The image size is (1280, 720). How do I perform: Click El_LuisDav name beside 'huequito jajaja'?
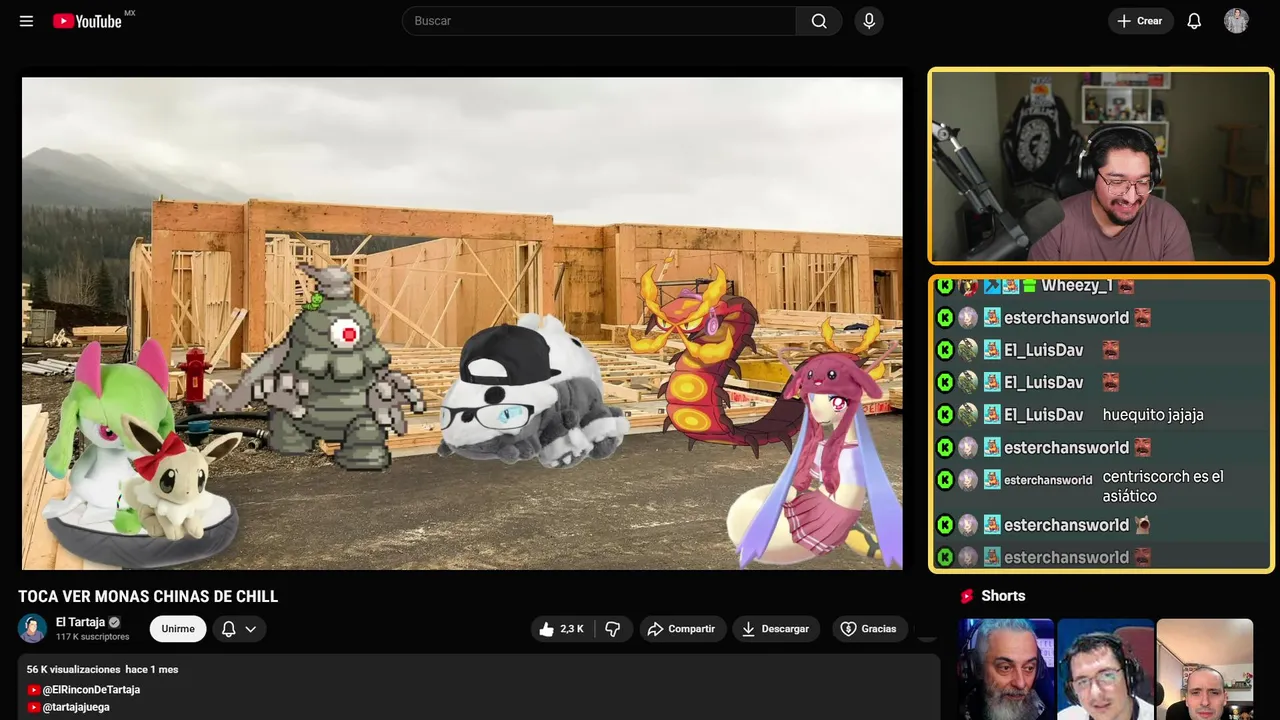pyautogui.click(x=1044, y=415)
